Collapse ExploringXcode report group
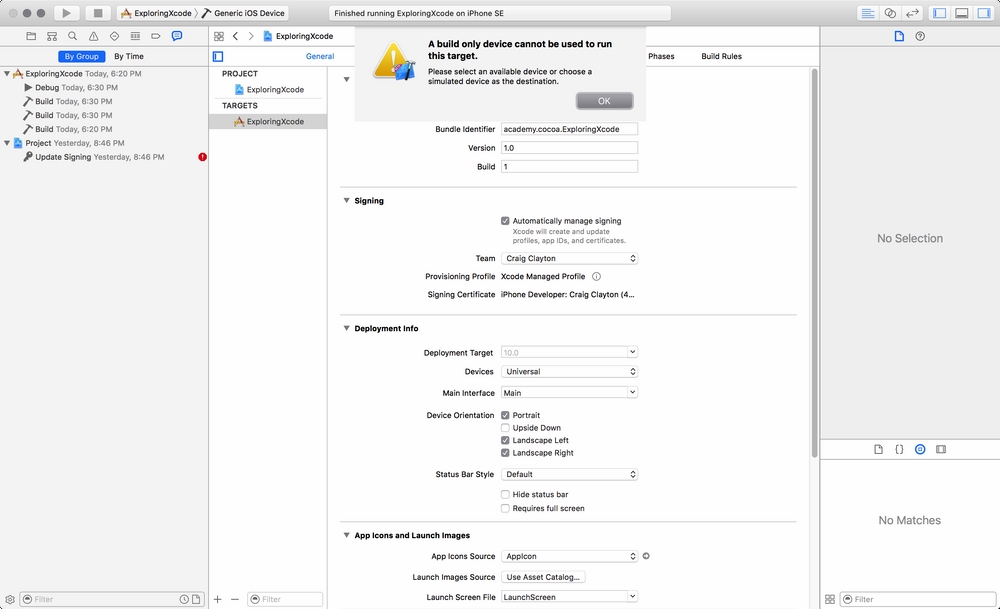The height and width of the screenshot is (609, 1000). (x=7, y=73)
